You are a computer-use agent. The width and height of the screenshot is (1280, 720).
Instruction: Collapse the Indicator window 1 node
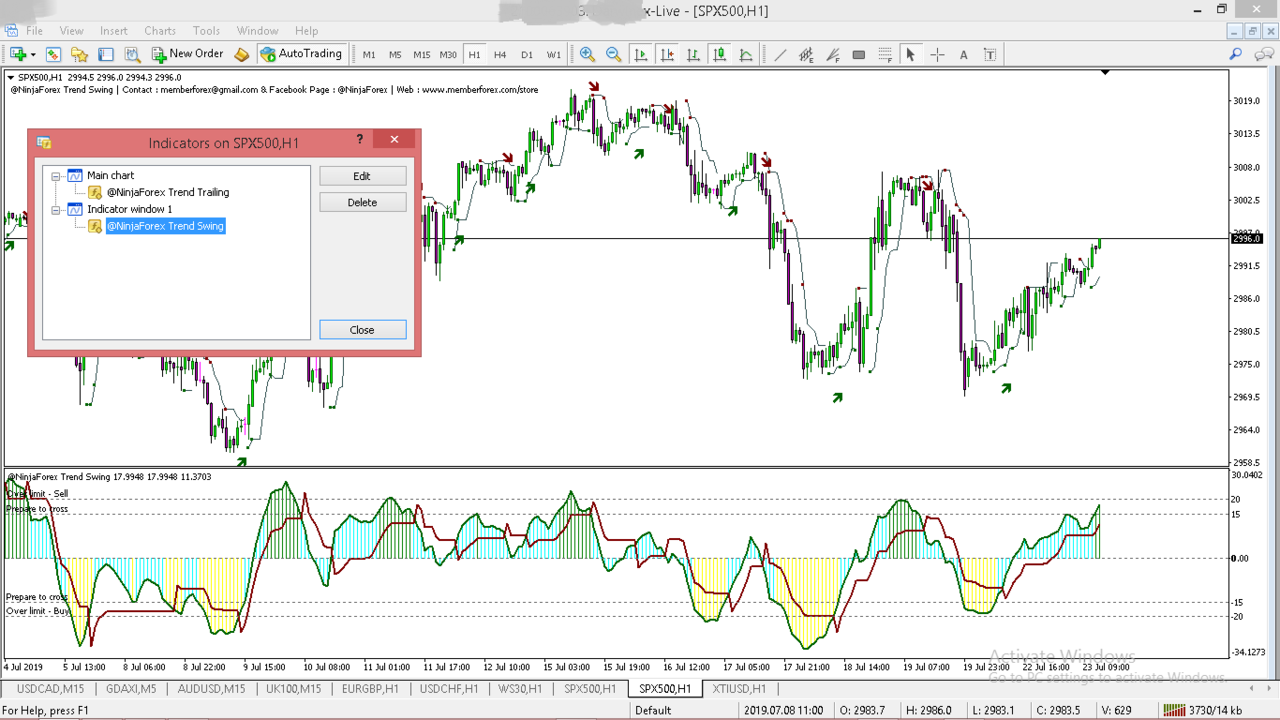point(57,210)
